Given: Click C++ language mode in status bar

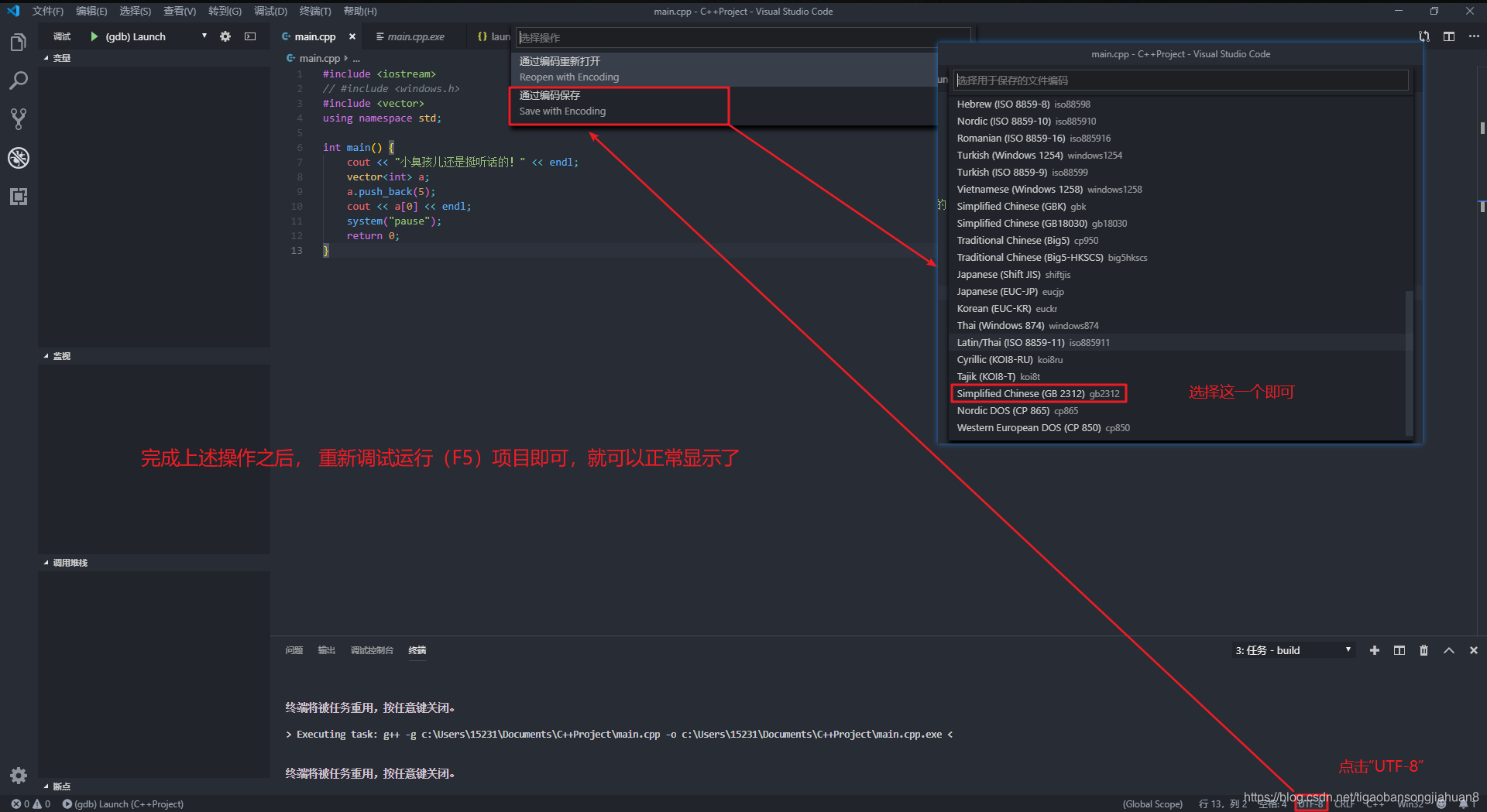Looking at the screenshot, I should pyautogui.click(x=1375, y=804).
